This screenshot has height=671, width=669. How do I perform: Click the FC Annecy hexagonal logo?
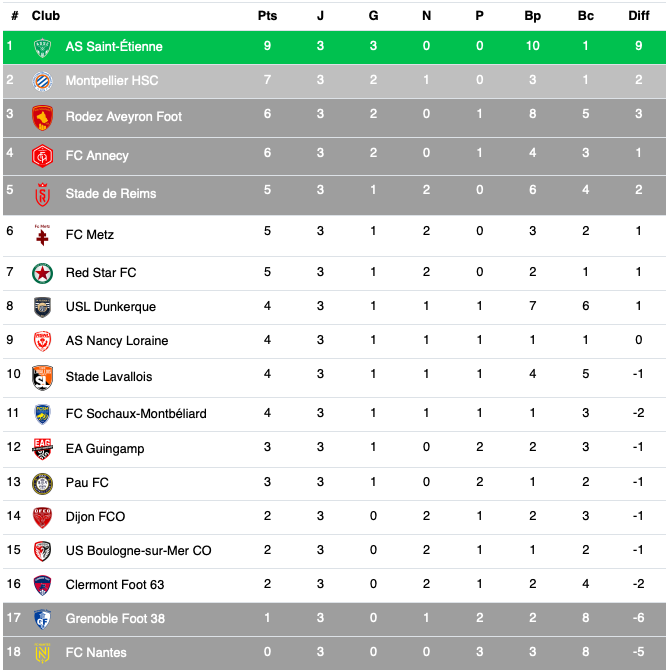(x=42, y=156)
